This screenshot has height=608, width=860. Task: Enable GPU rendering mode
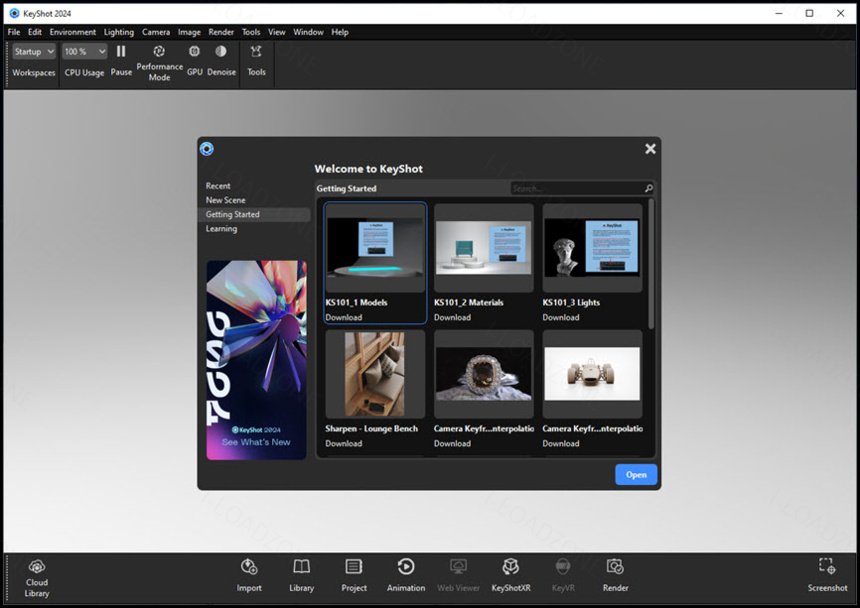tap(194, 51)
